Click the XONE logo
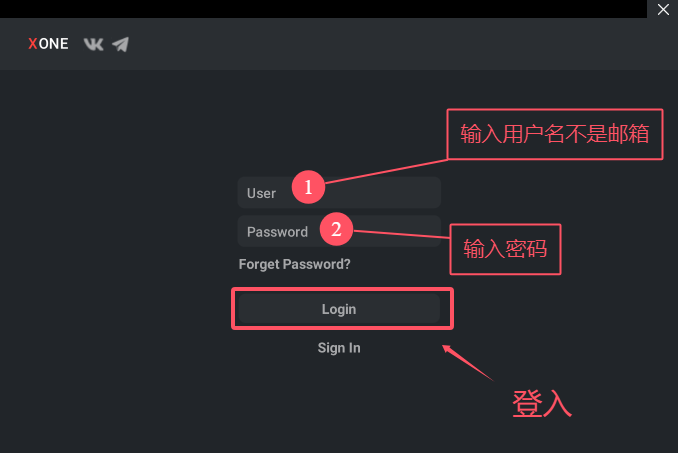Viewport: 678px width, 453px height. pyautogui.click(x=49, y=44)
